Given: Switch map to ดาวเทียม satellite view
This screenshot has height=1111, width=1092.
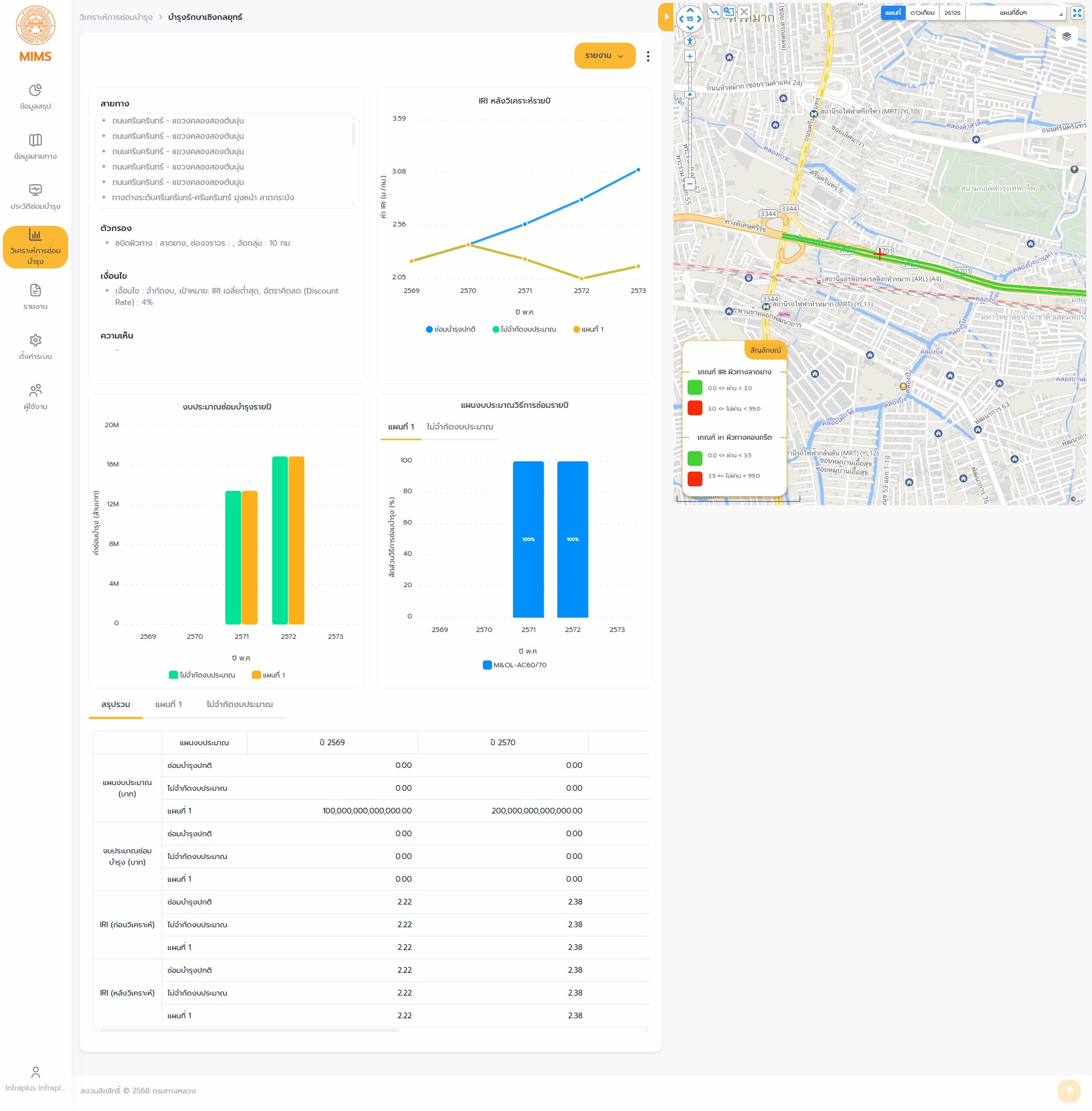Looking at the screenshot, I should 922,13.
